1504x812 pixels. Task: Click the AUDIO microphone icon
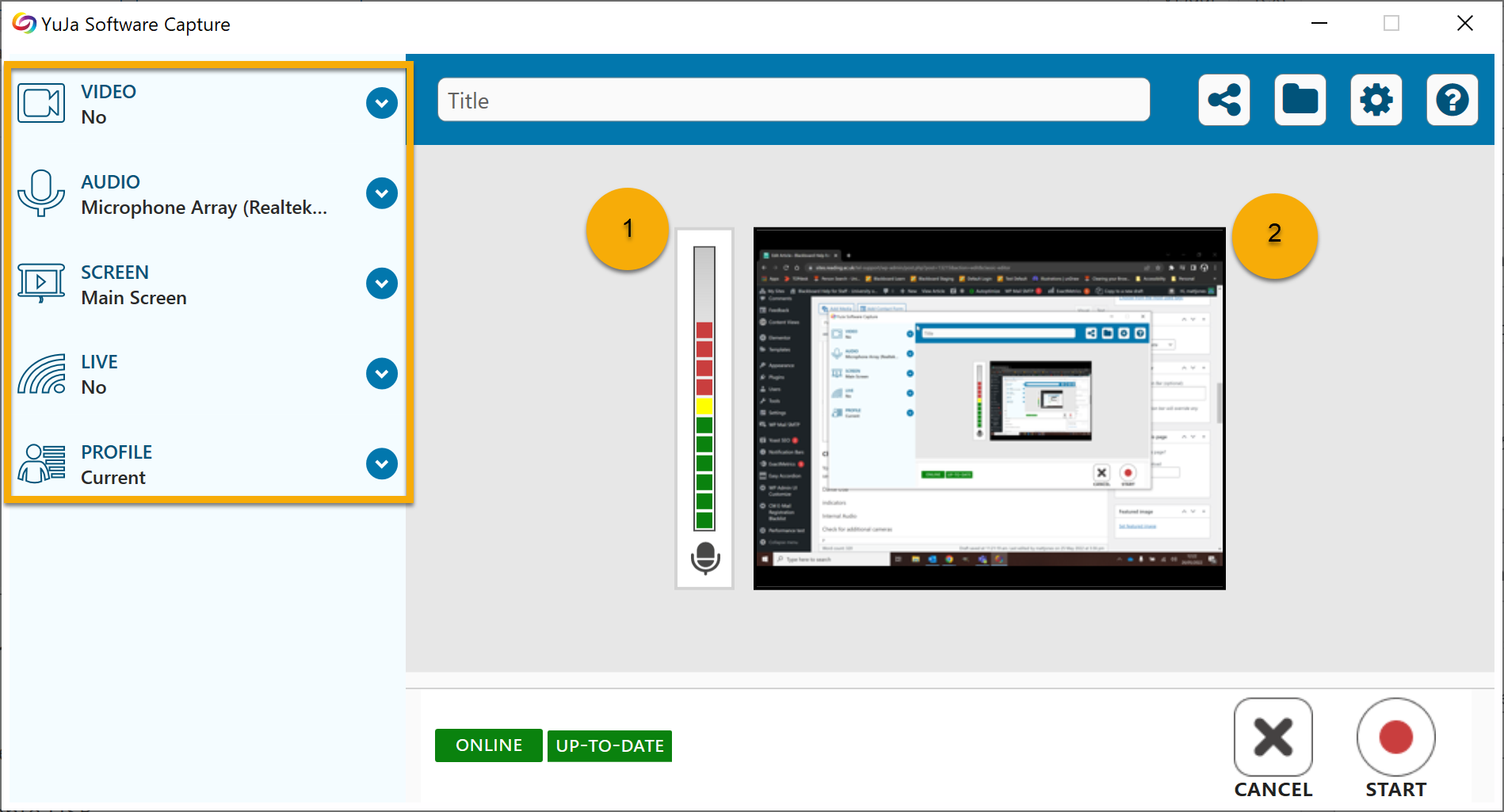41,193
